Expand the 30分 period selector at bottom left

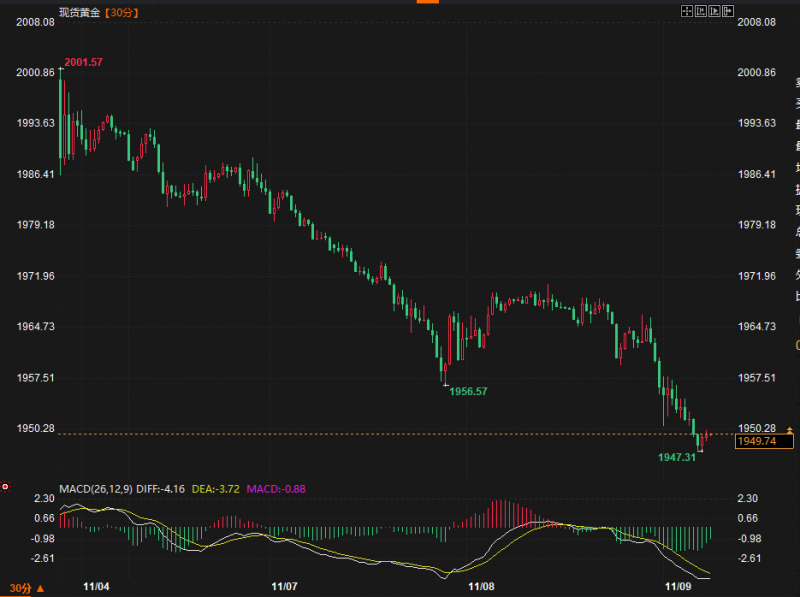coord(19,587)
